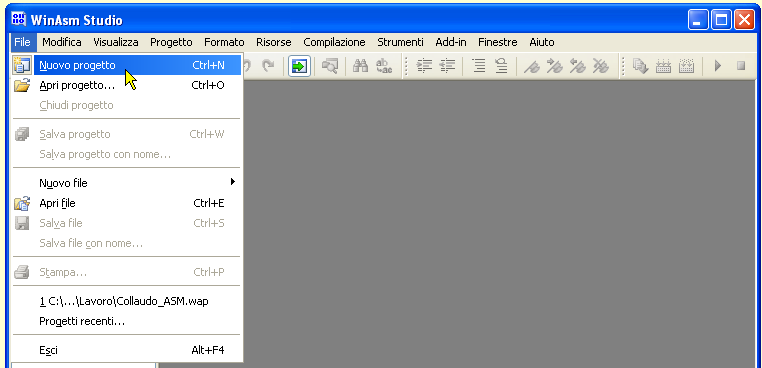Screen dimensions: 762x368
Task: Click the green arrow toolbar button
Action: click(299, 66)
